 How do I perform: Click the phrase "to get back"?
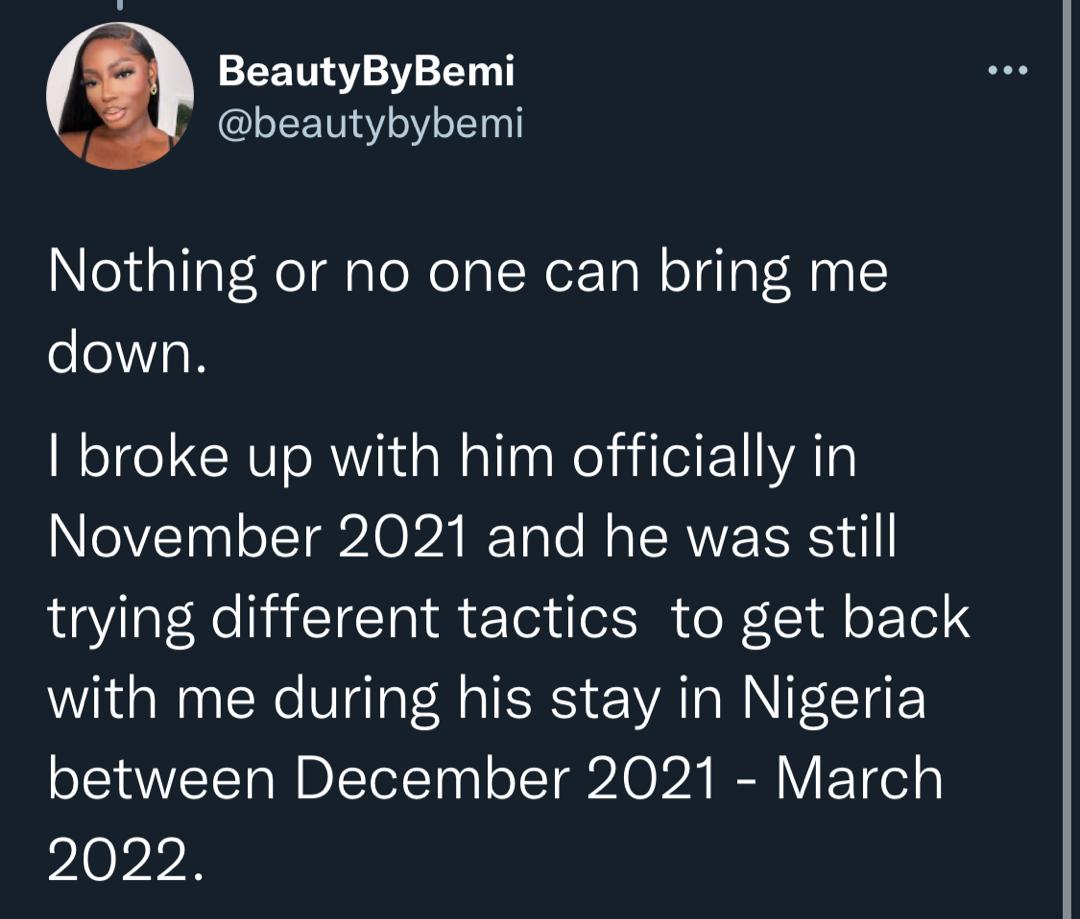click(820, 619)
